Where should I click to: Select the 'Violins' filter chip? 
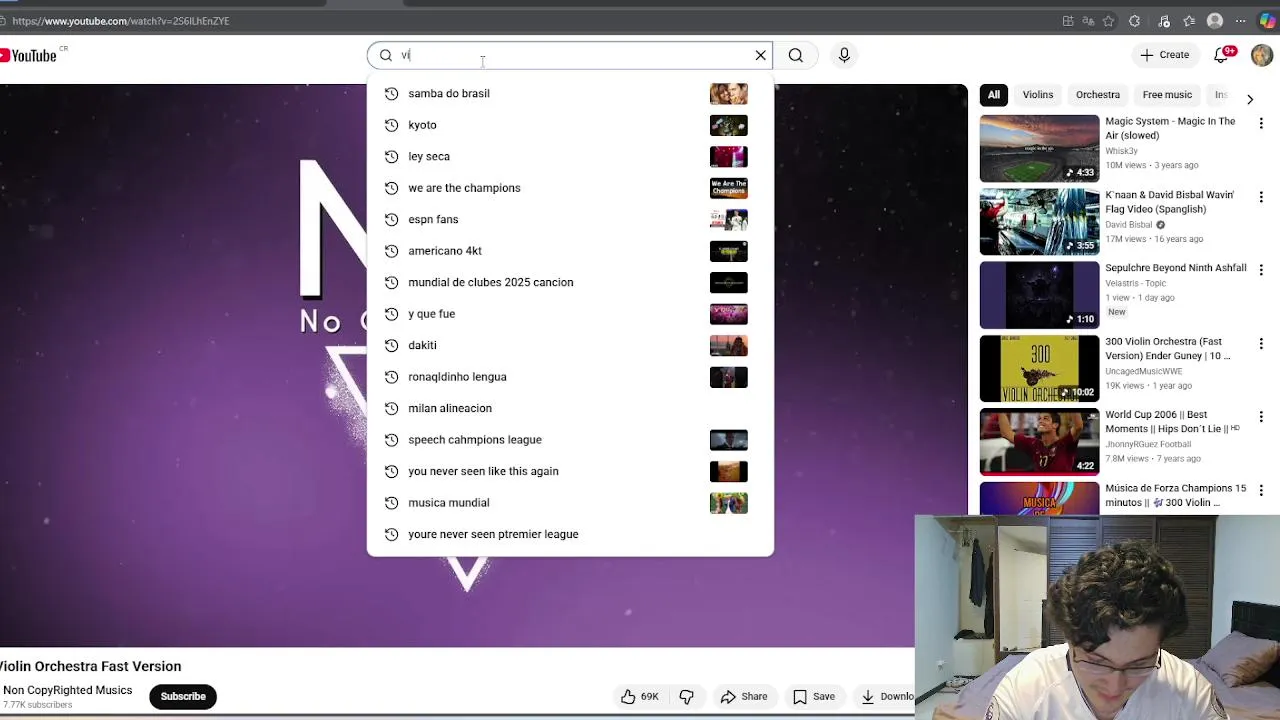pos(1038,95)
